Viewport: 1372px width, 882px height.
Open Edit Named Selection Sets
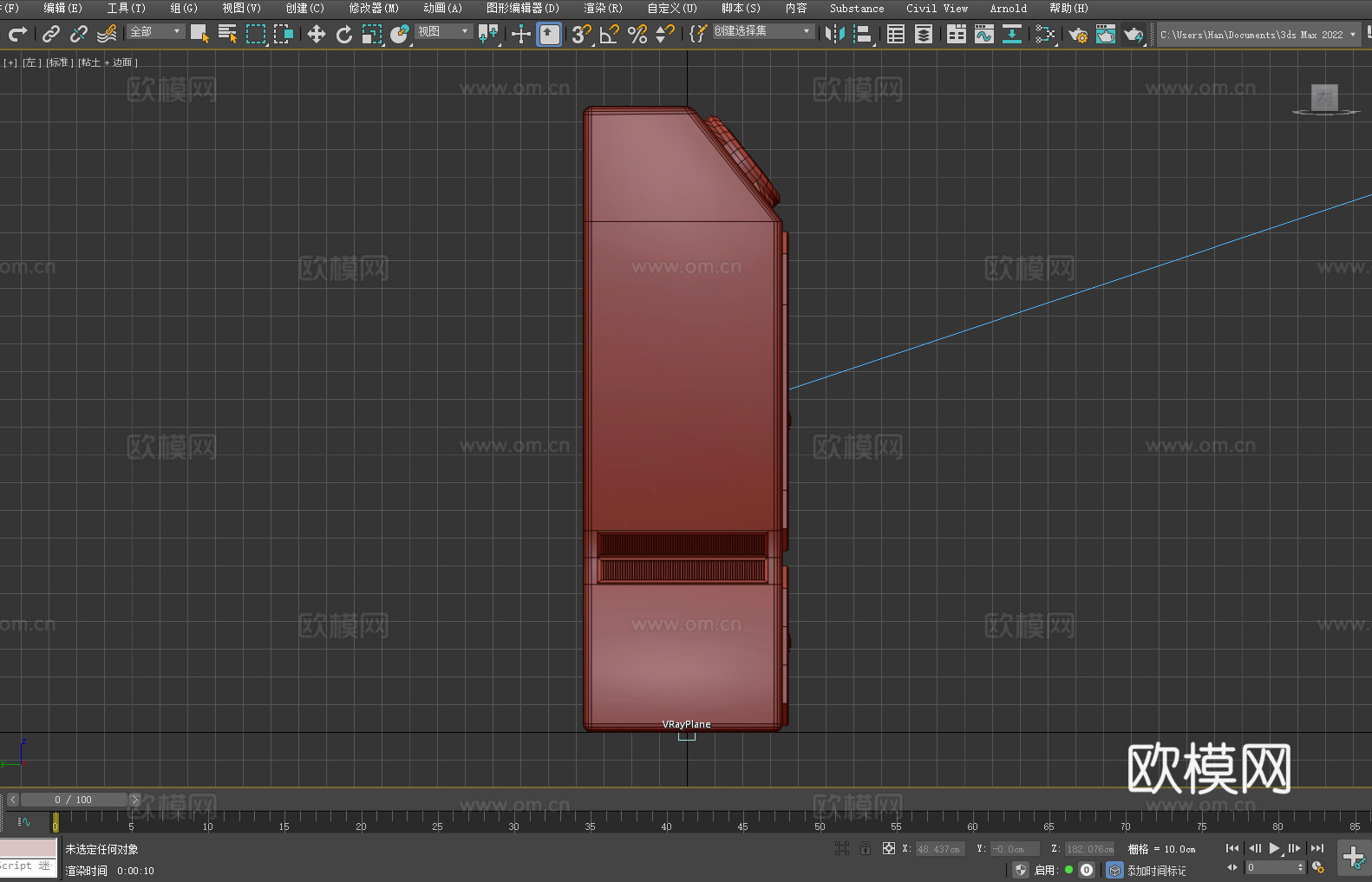tap(698, 34)
